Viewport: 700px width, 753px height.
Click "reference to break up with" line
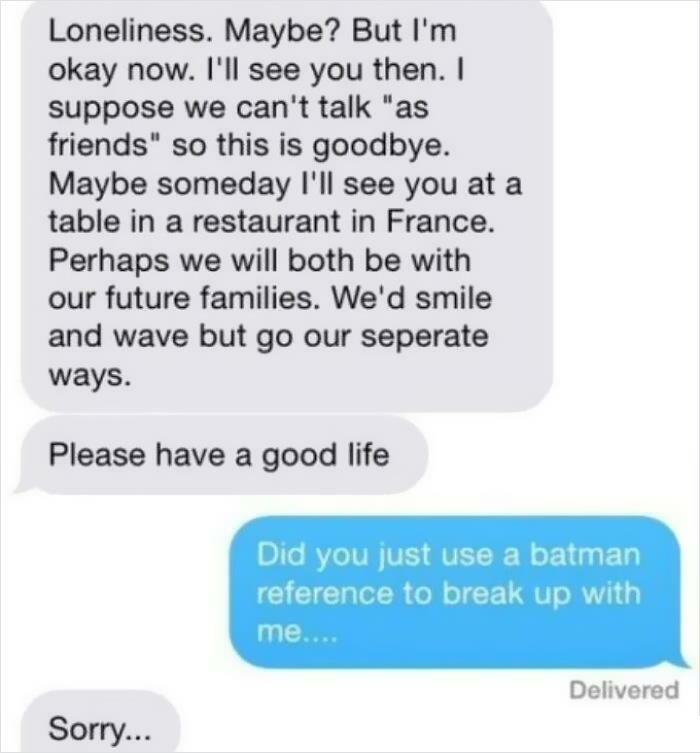click(x=449, y=594)
